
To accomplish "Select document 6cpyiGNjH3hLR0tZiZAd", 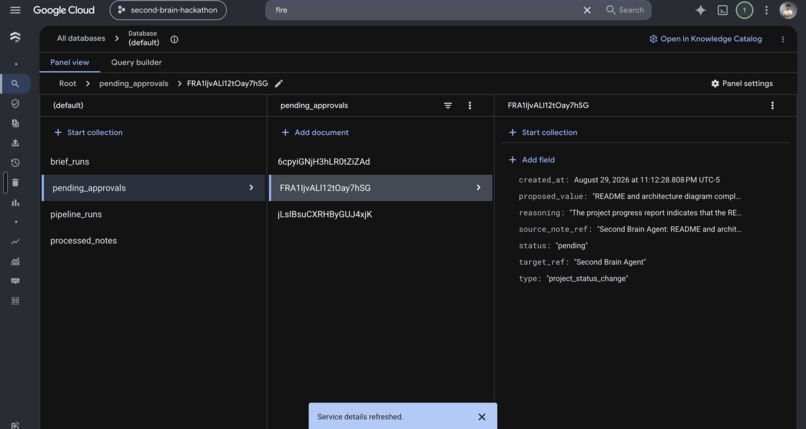I will point(380,161).
